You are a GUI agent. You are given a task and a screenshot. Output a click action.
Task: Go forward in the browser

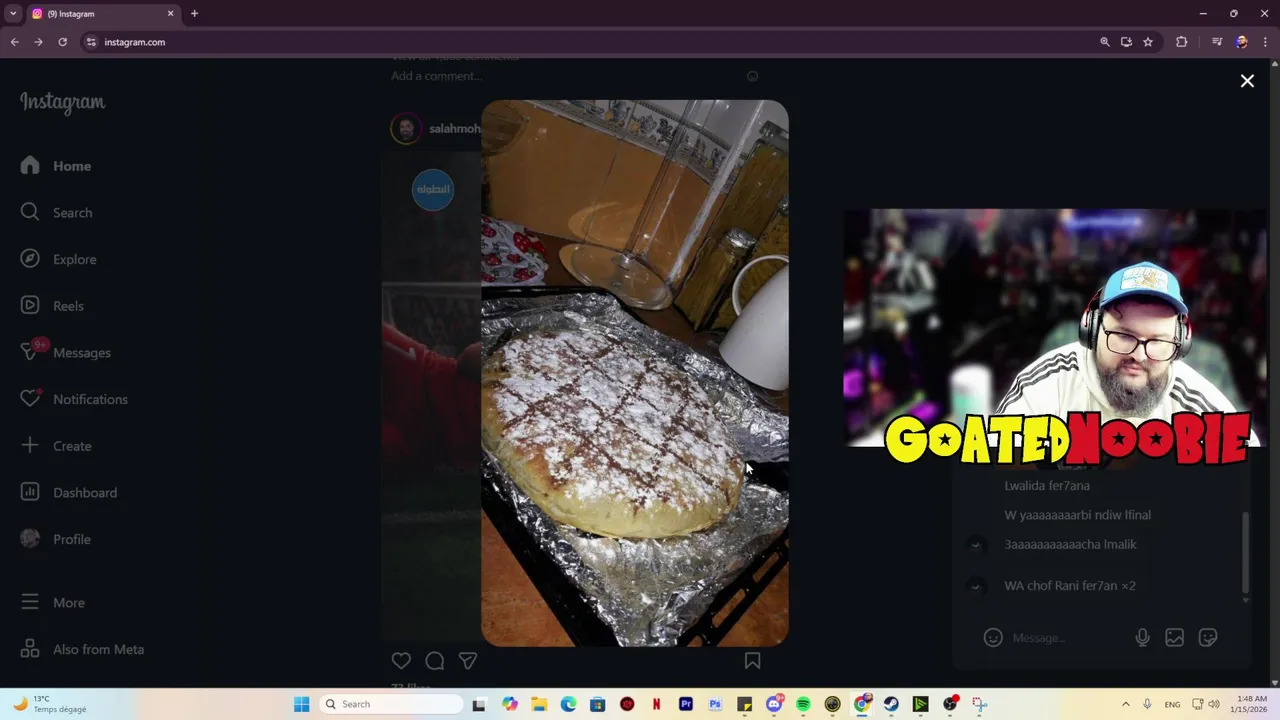38,42
